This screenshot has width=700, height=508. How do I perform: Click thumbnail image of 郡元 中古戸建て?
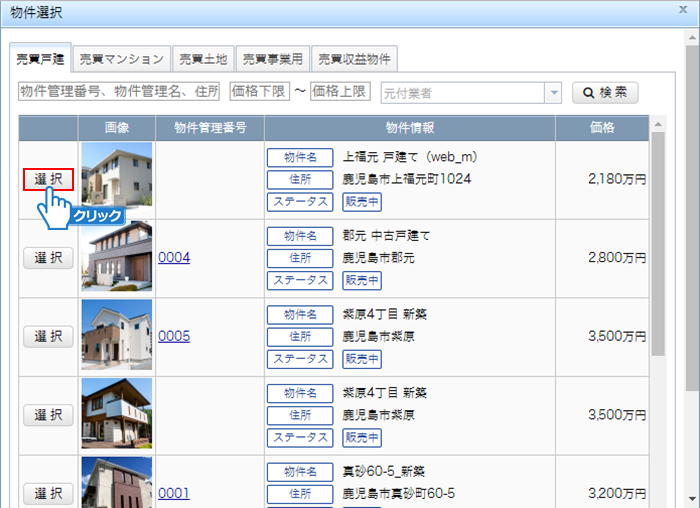(x=117, y=257)
